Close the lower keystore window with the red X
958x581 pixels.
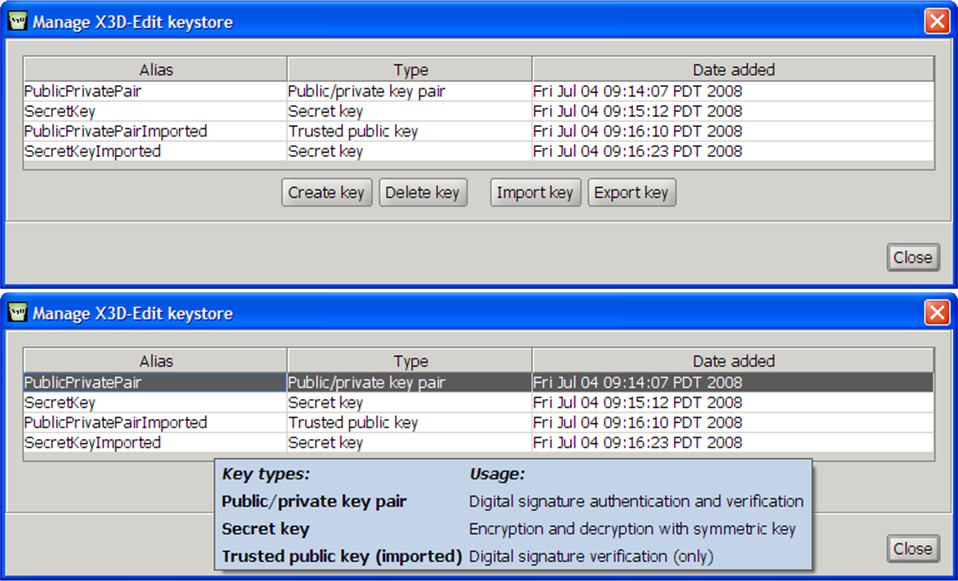(936, 313)
